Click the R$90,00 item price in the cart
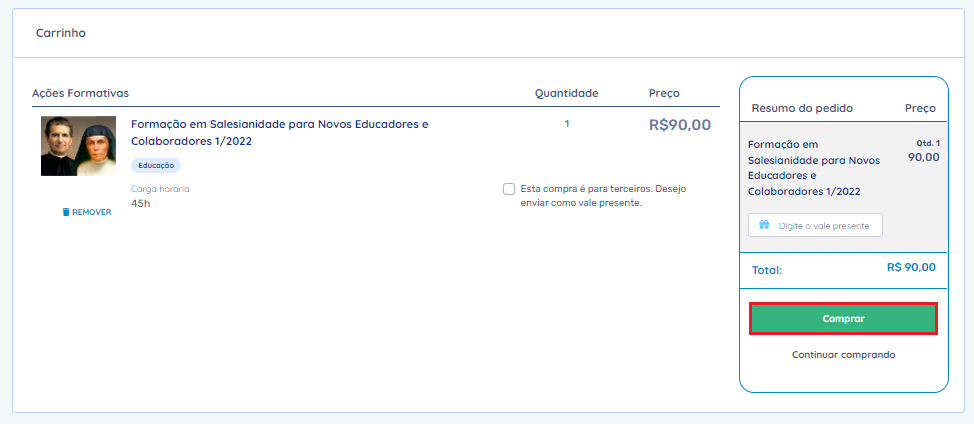The width and height of the screenshot is (974, 424). [680, 125]
